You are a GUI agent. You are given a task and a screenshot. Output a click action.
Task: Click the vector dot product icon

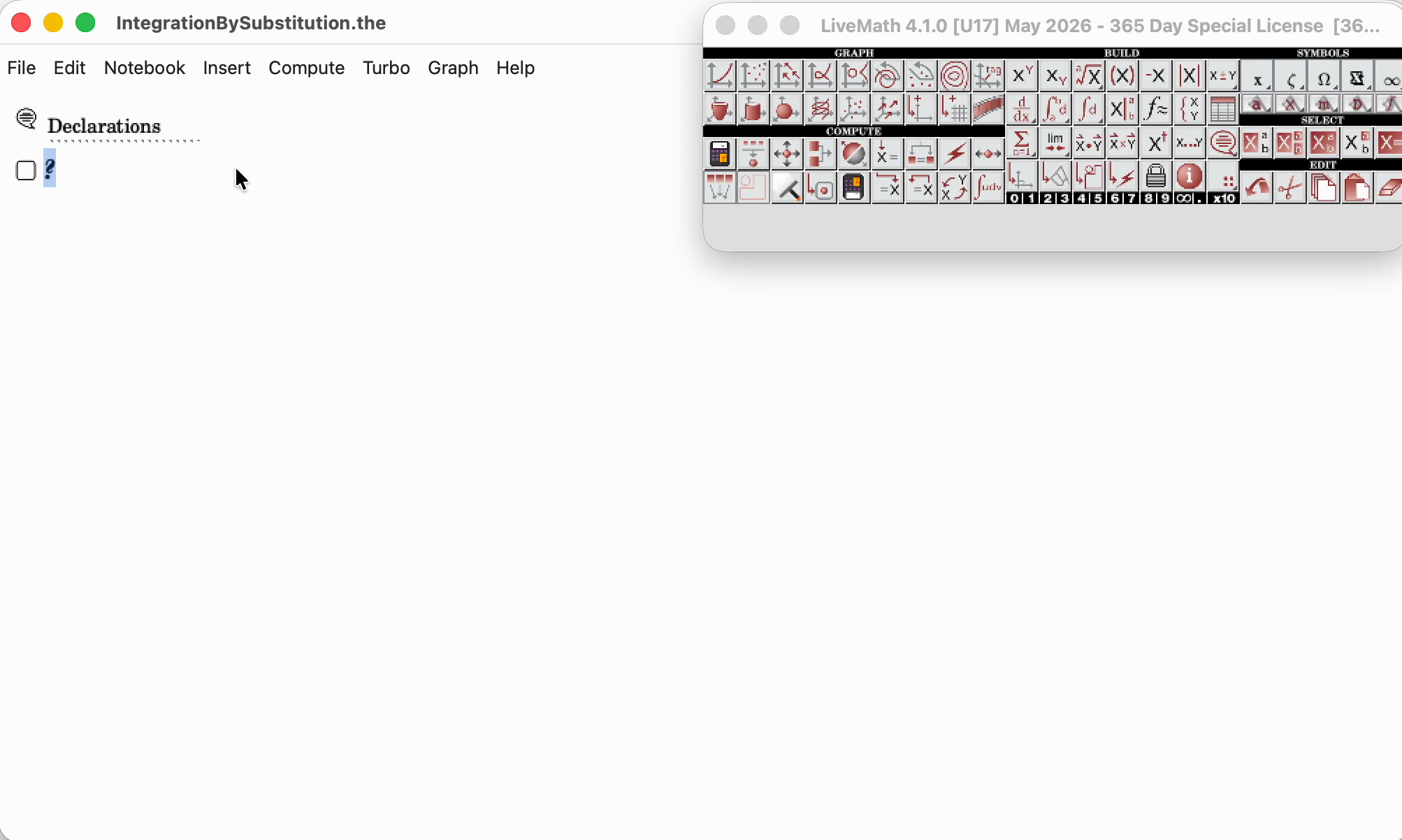(x=1089, y=143)
